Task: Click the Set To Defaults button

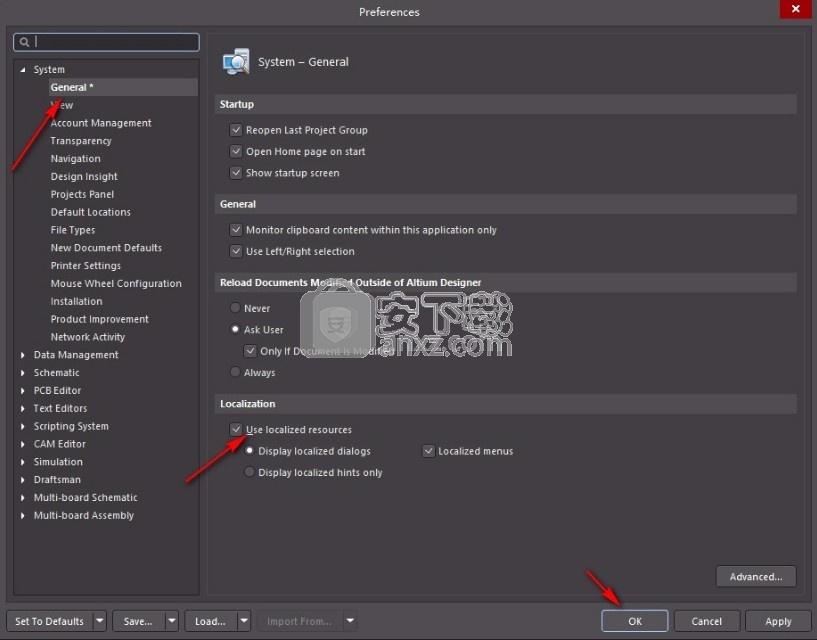Action: 49,621
